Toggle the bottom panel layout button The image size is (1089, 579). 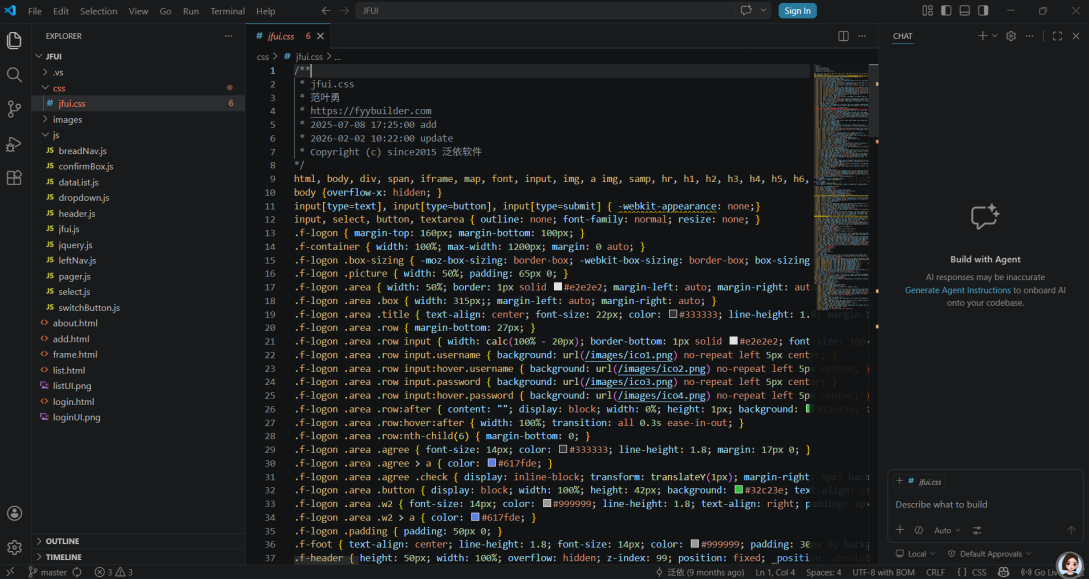click(965, 11)
